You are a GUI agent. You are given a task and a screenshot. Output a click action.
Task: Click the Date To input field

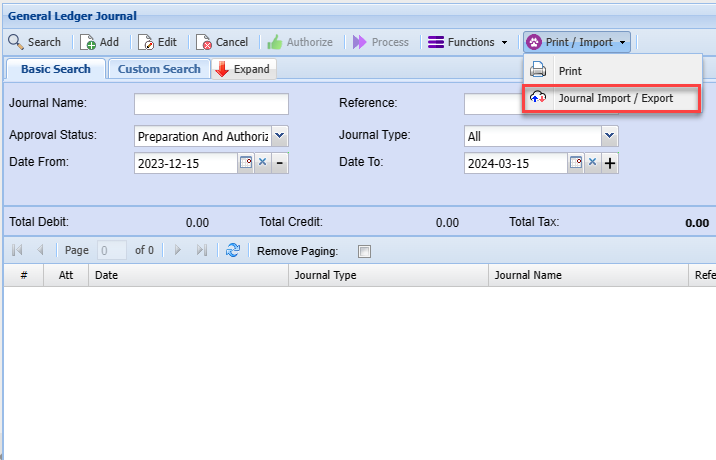pos(516,164)
